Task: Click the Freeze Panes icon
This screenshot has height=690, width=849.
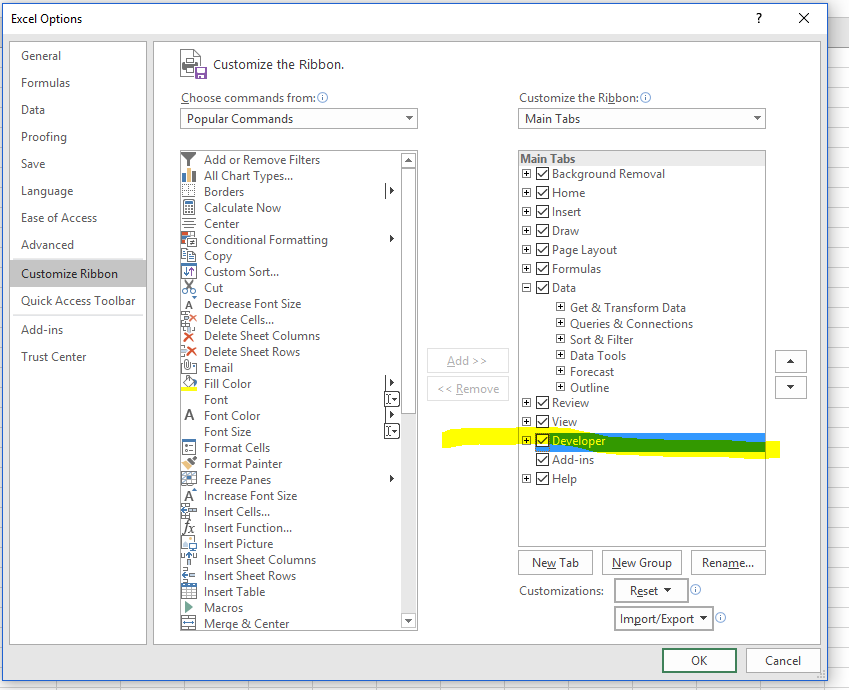Action: click(x=188, y=479)
